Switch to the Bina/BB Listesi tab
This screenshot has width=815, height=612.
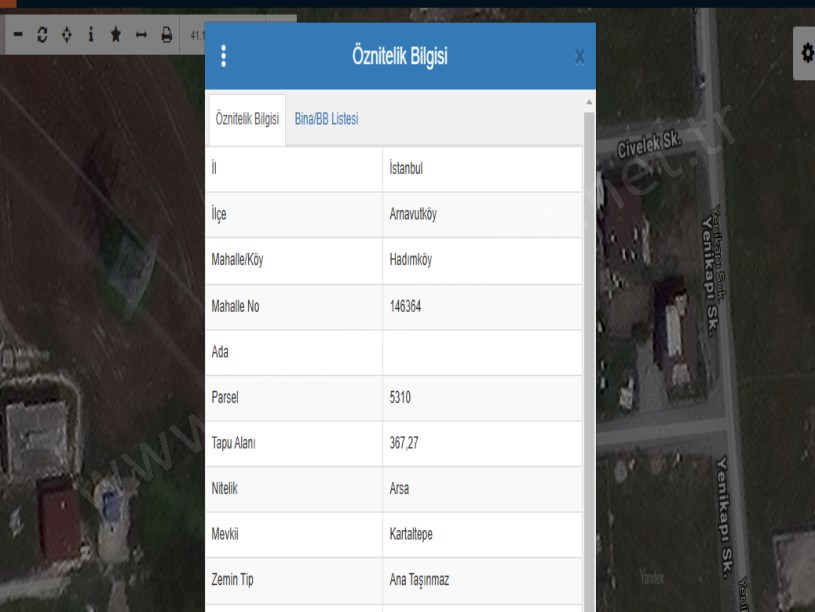(326, 119)
